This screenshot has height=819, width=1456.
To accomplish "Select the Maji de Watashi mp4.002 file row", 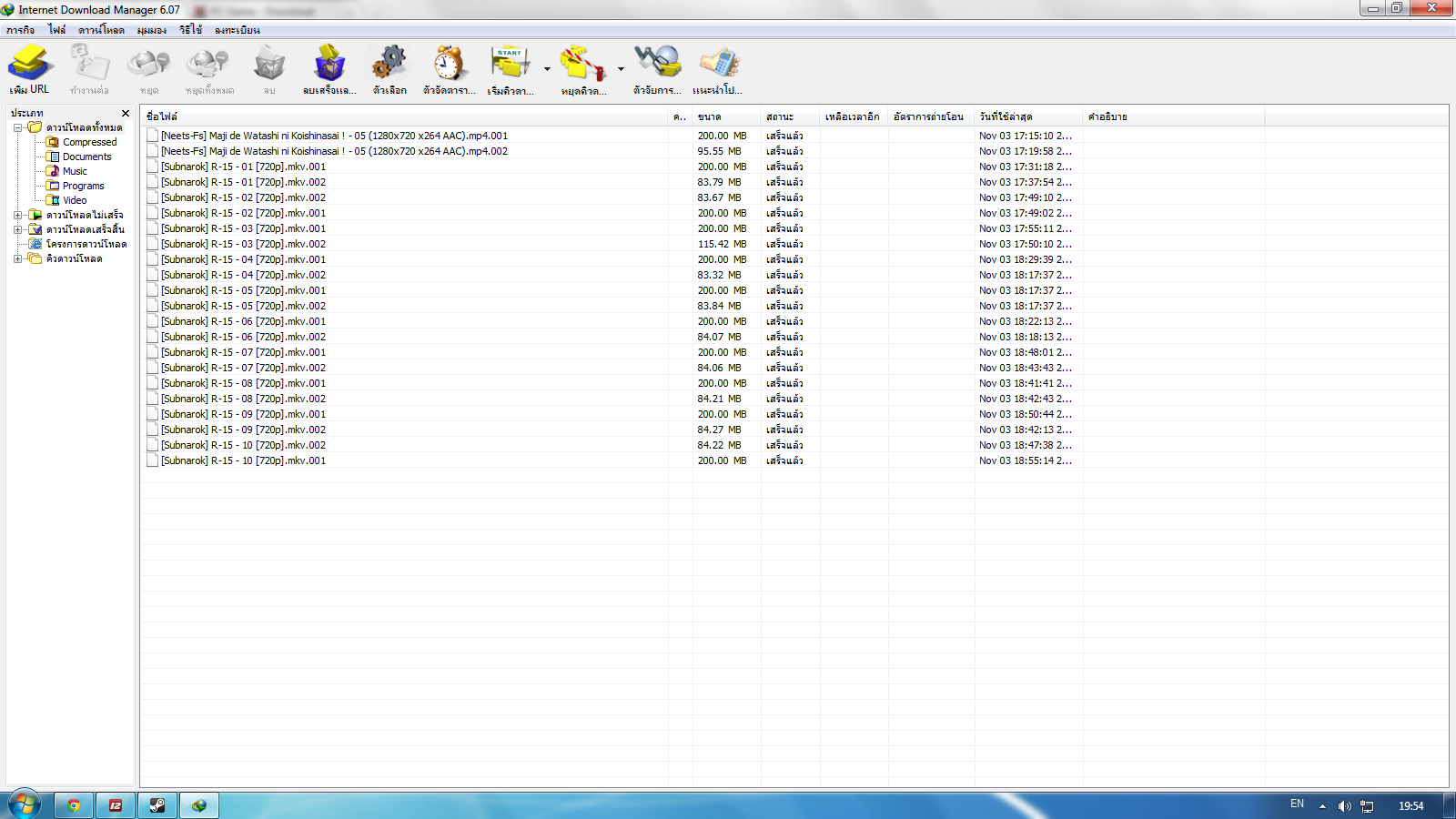I will pyautogui.click(x=794, y=151).
